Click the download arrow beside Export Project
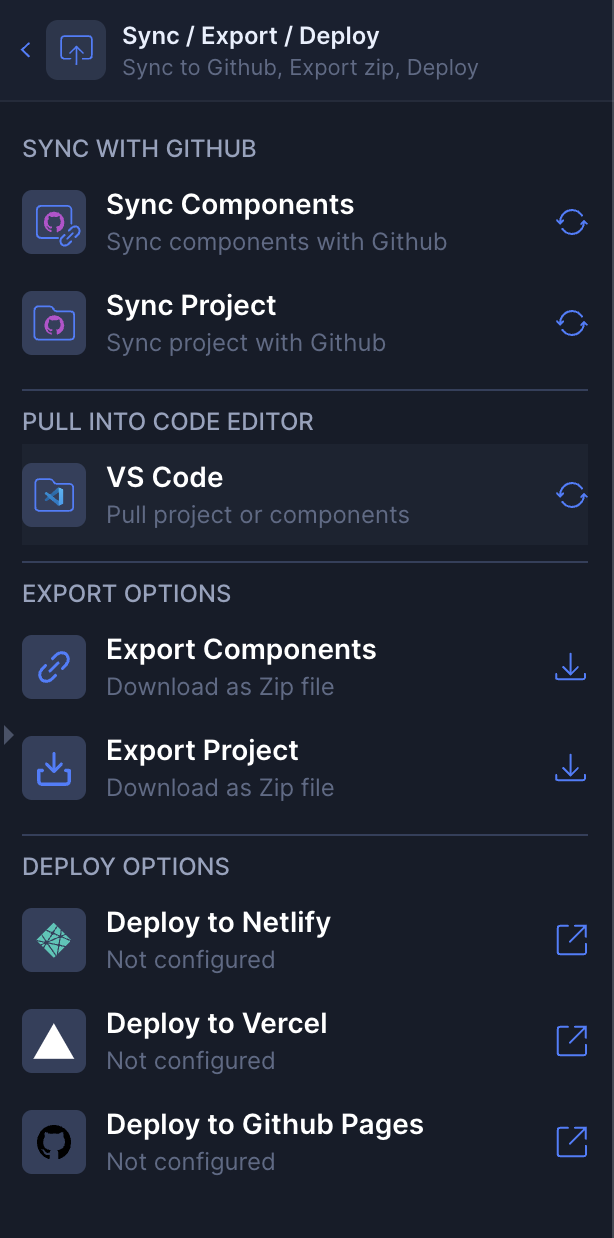The height and width of the screenshot is (1238, 614). click(570, 768)
